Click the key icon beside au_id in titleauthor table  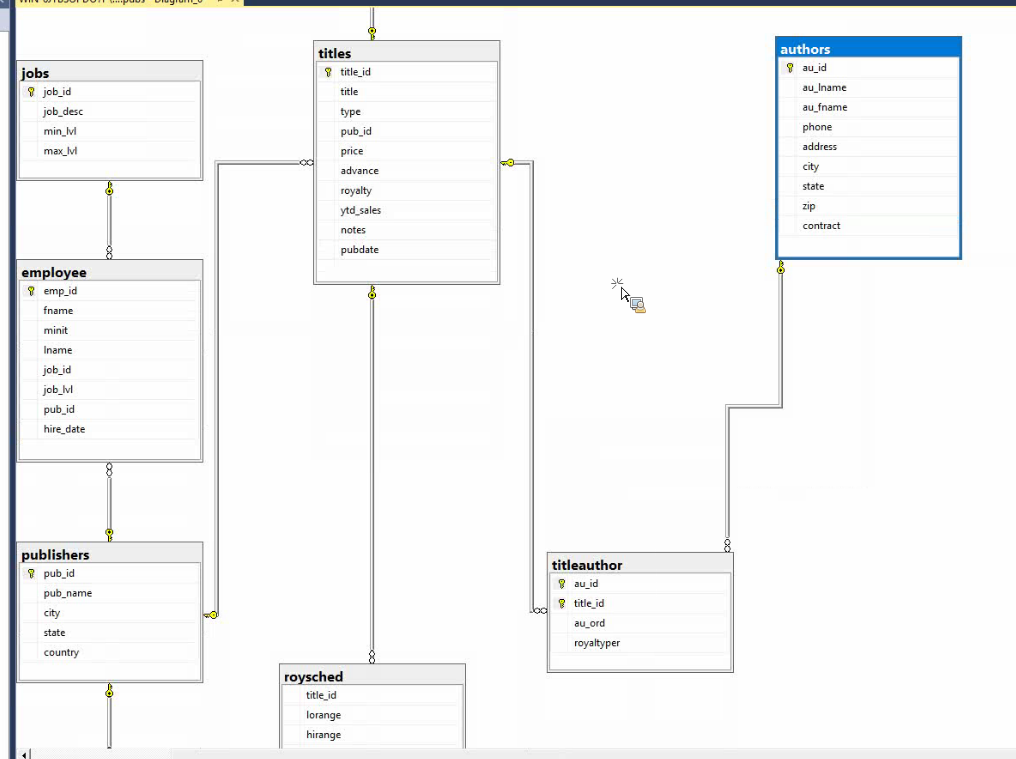[x=562, y=583]
